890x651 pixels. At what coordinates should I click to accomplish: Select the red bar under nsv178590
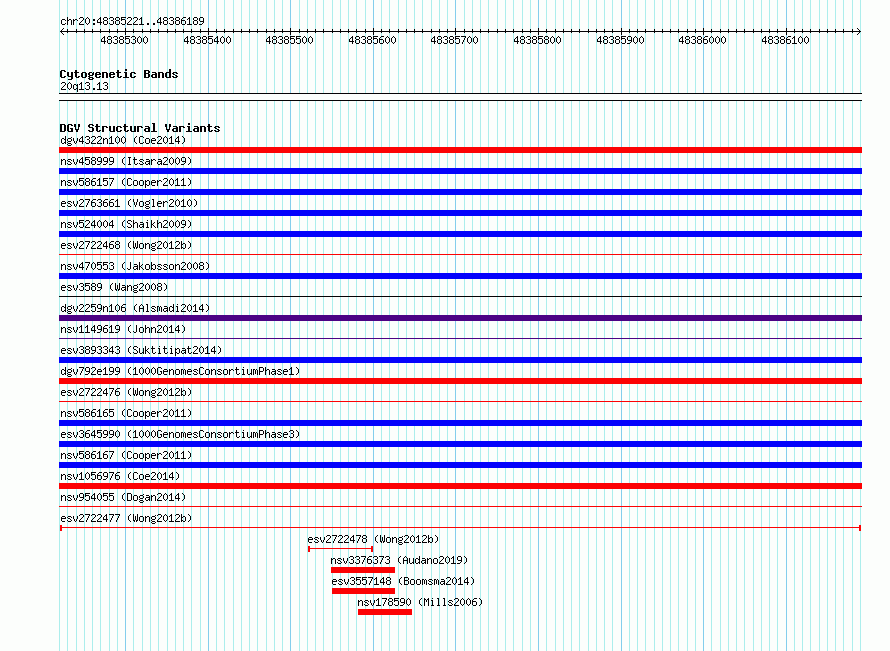pos(385,612)
